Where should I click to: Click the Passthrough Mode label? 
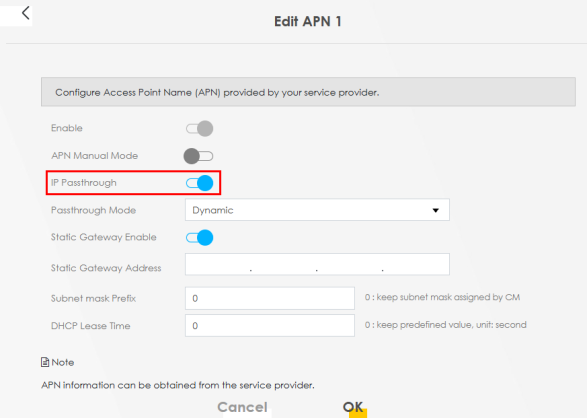93,210
